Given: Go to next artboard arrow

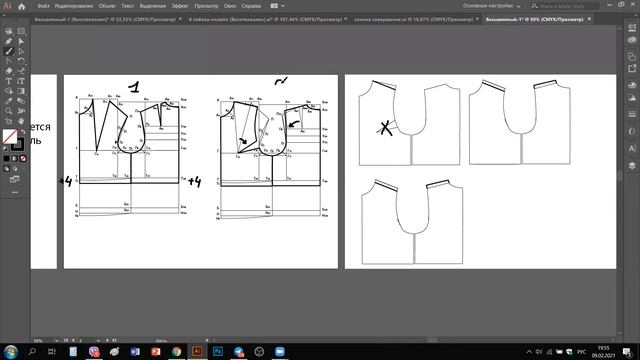Looking at the screenshot, I should point(107,340).
